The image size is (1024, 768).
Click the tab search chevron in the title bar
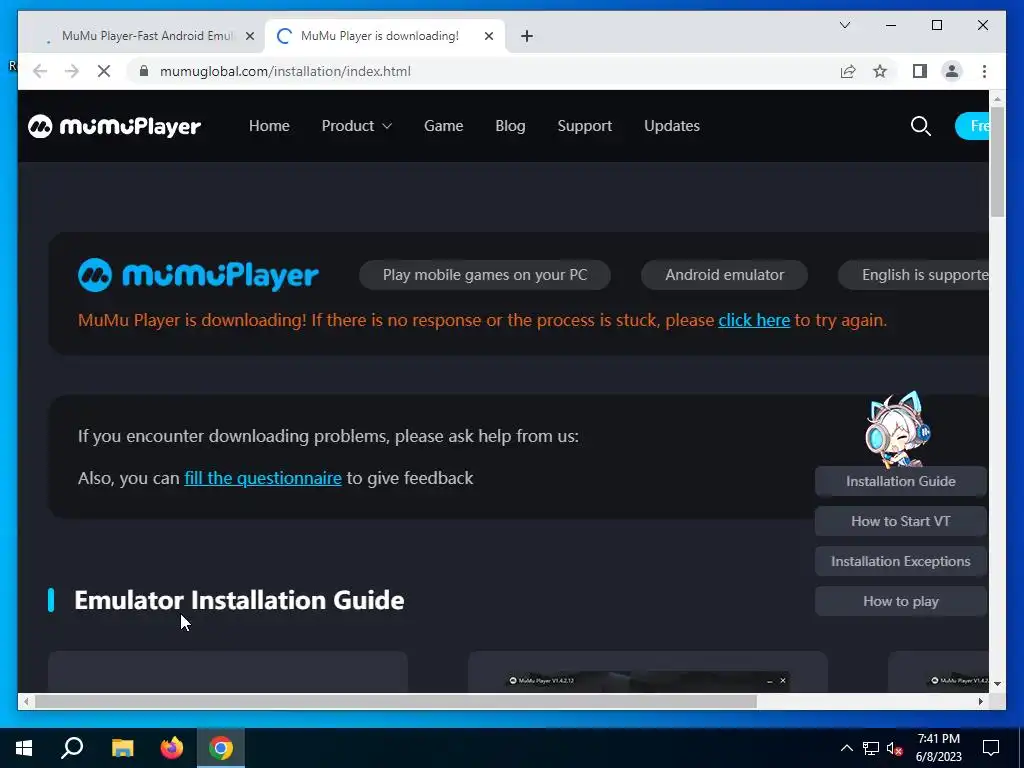coord(845,25)
